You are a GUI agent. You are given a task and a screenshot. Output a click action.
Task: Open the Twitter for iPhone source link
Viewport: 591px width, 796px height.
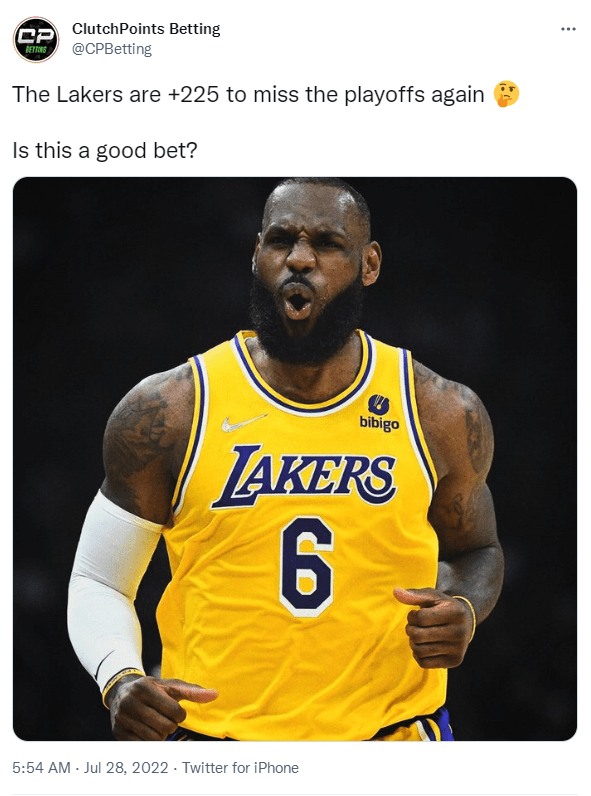click(240, 767)
